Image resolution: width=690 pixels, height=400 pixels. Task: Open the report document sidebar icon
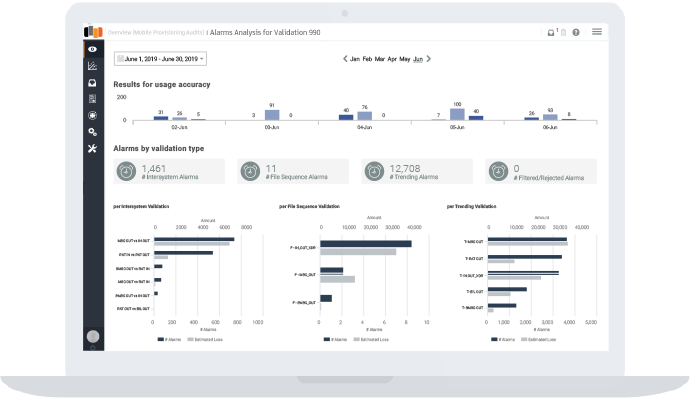[92, 99]
